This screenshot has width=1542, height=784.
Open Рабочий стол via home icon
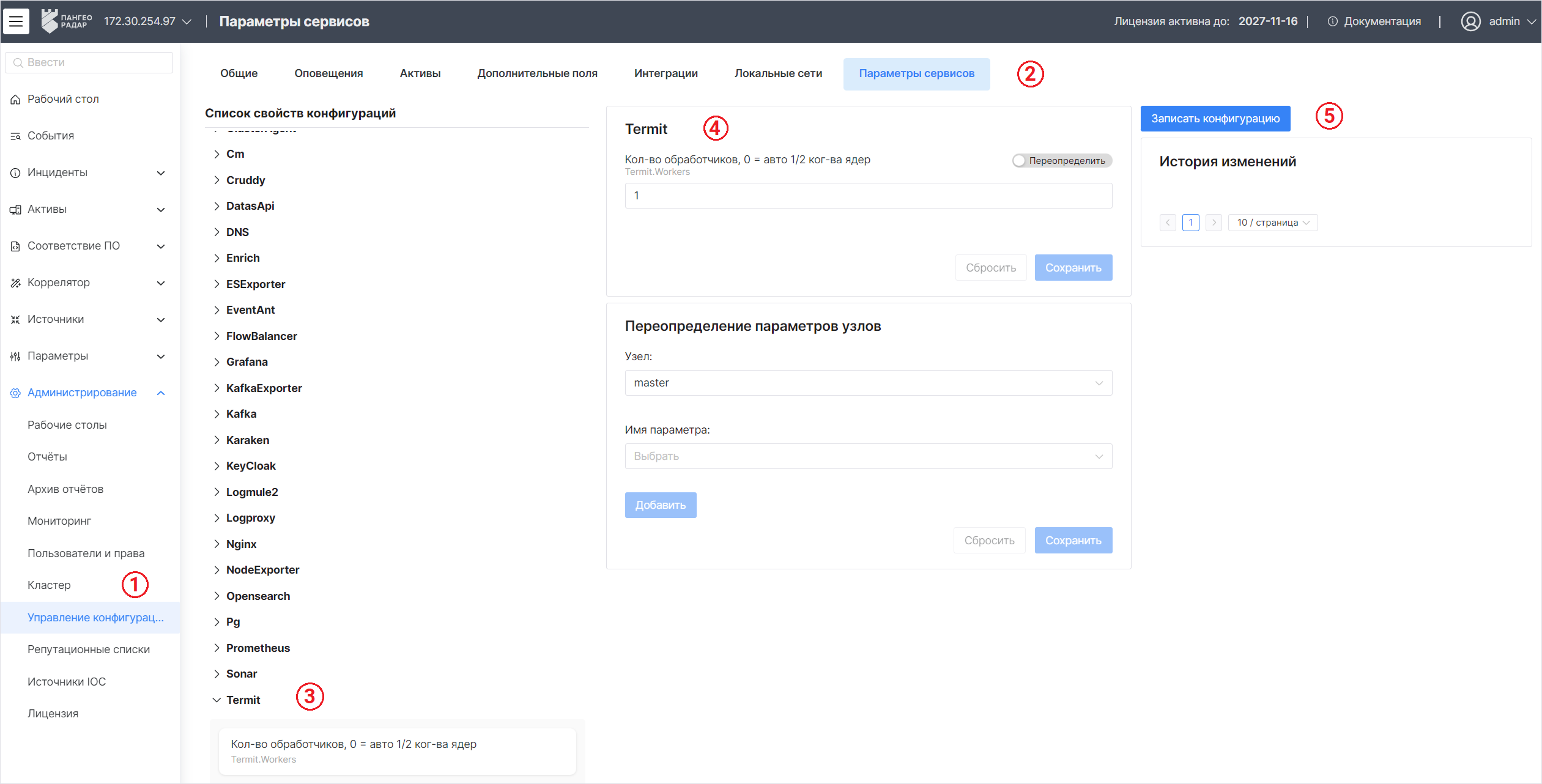coord(15,99)
